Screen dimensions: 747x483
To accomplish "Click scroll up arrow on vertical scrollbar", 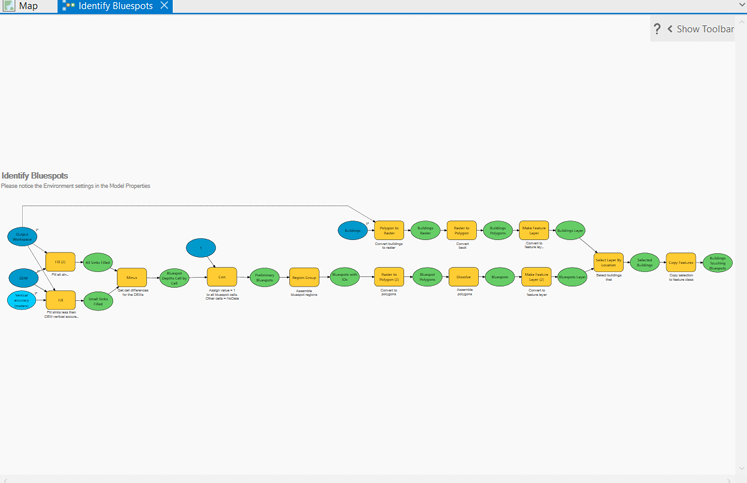I will coord(742,22).
